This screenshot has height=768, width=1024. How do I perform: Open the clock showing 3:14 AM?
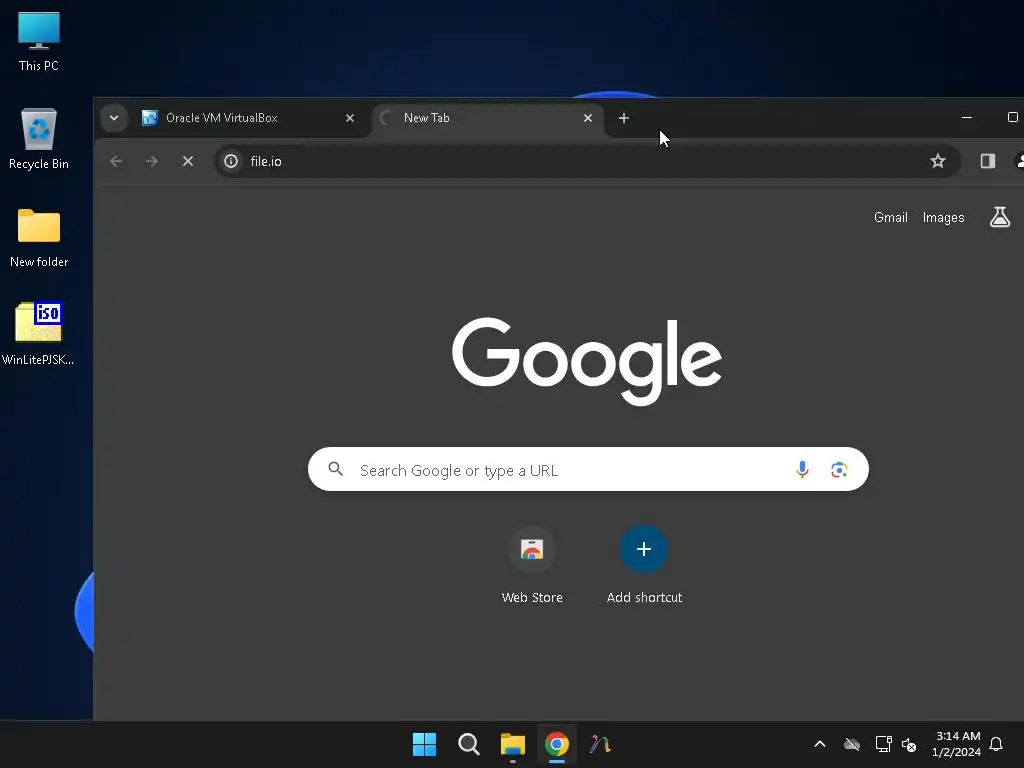957,744
